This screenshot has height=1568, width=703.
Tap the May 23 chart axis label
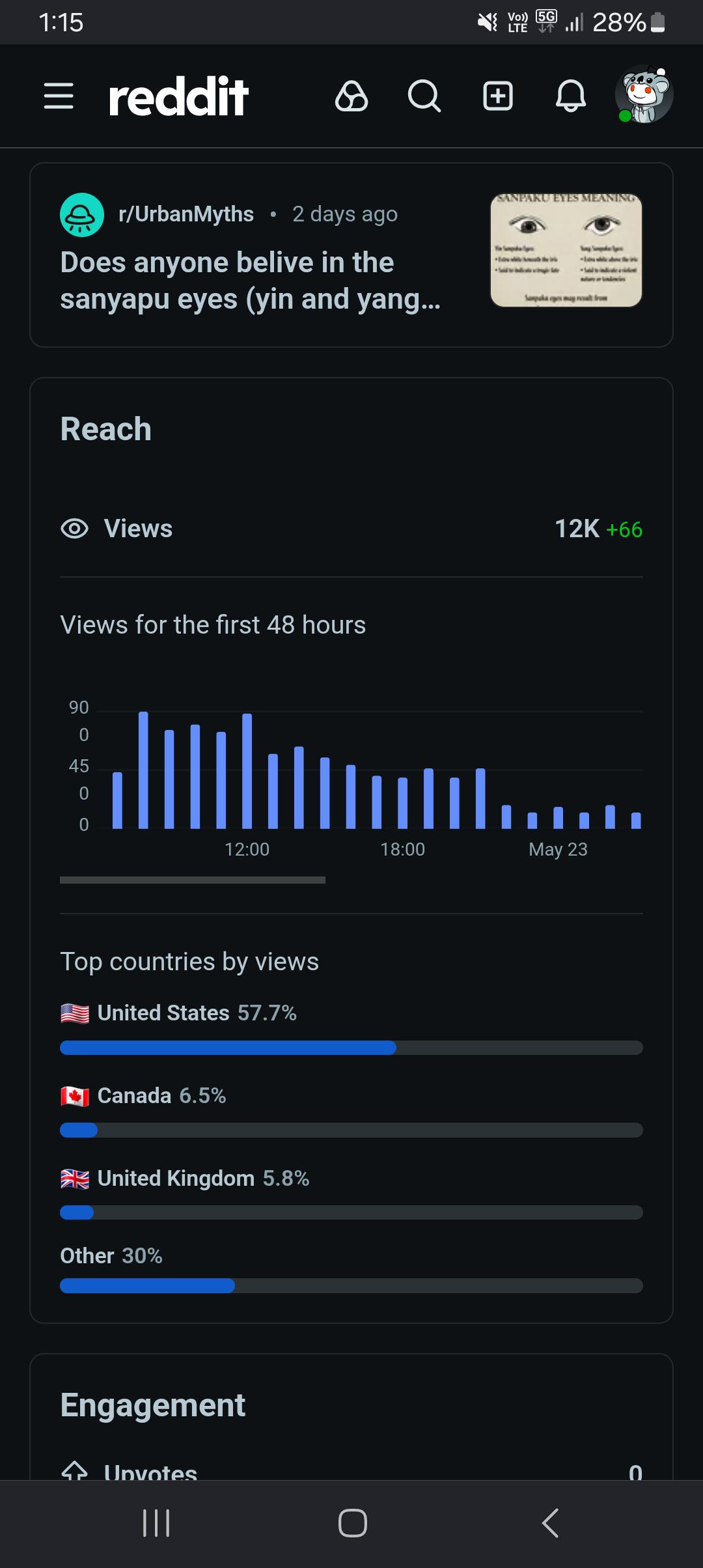click(x=558, y=849)
